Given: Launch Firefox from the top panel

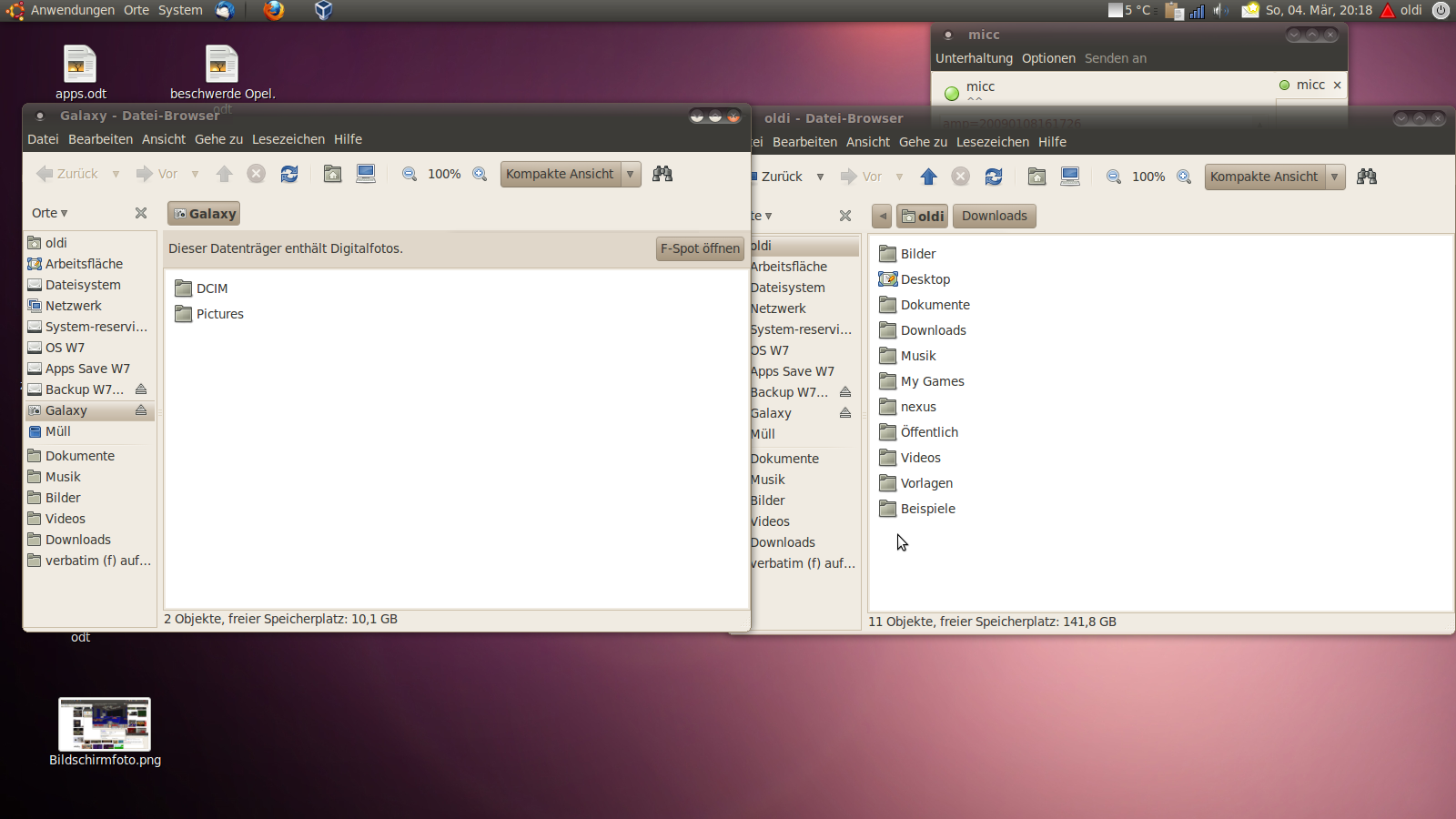Looking at the screenshot, I should click(x=273, y=10).
